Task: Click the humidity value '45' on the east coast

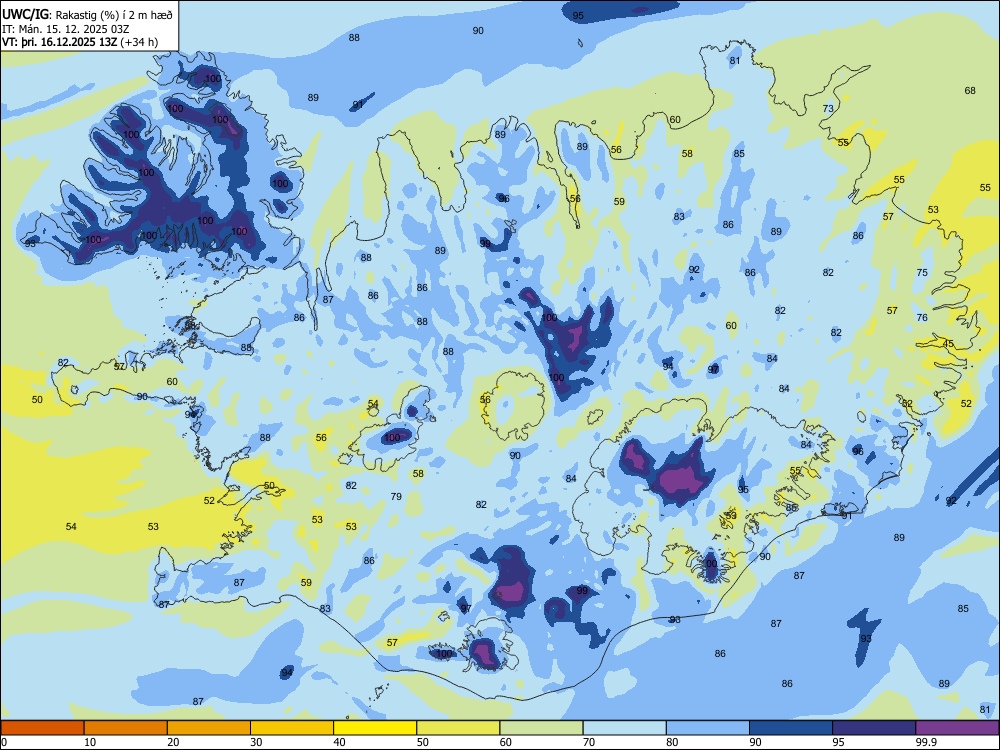Action: coord(948,344)
